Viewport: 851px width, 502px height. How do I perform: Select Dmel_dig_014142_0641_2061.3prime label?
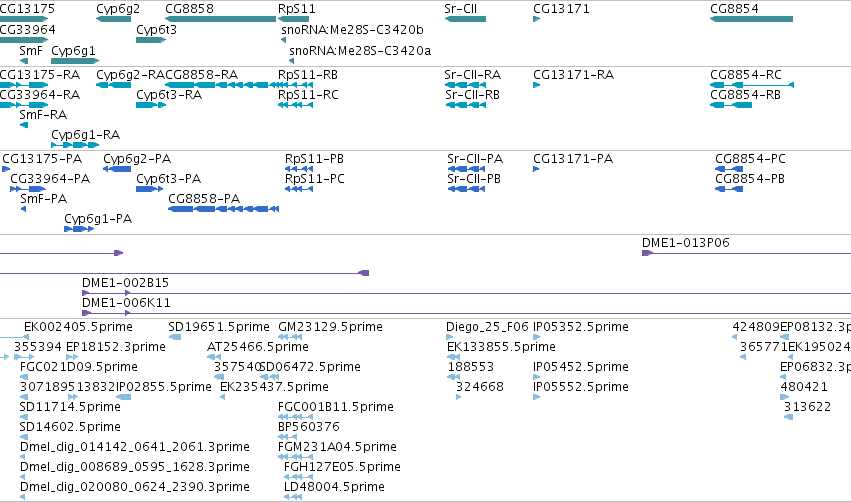pyautogui.click(x=135, y=448)
